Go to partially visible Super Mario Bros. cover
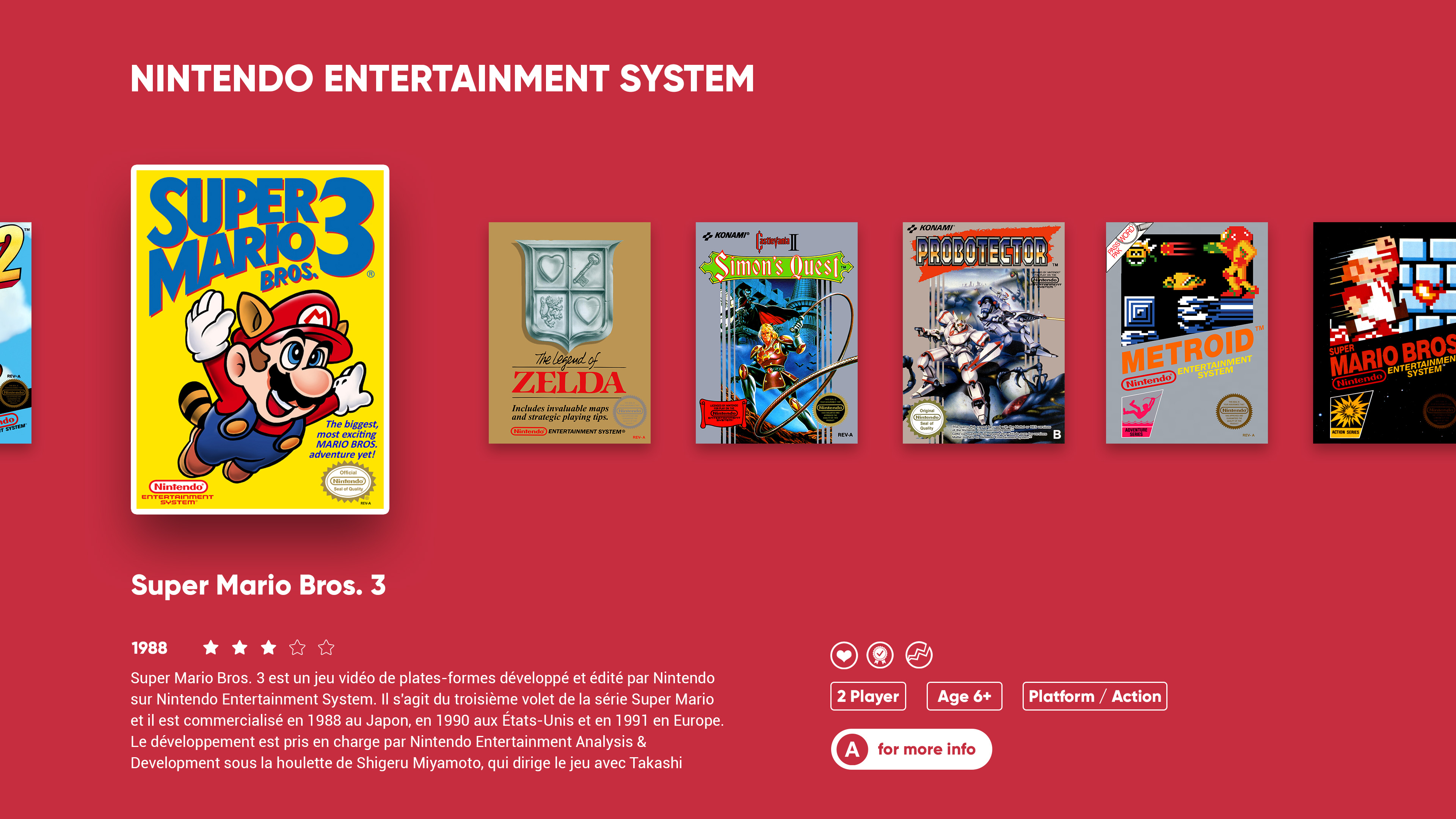The image size is (1456, 819). pos(1384,333)
